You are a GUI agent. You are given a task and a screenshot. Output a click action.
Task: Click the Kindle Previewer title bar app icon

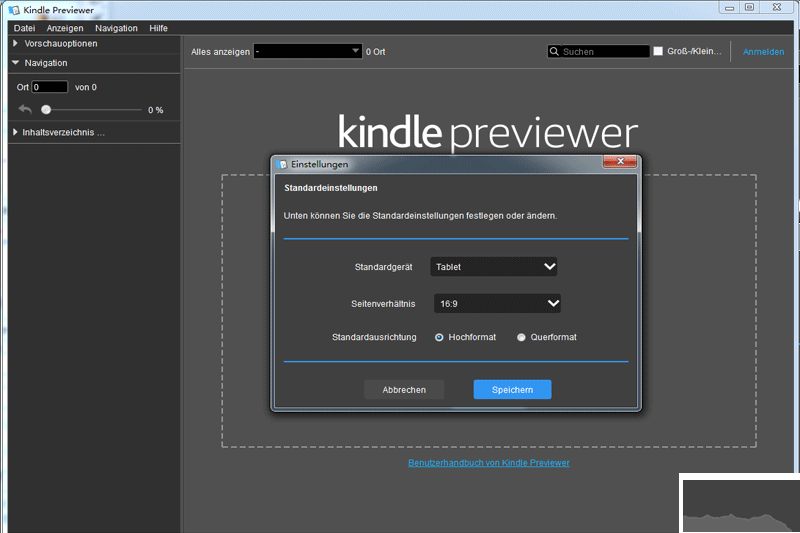point(14,10)
